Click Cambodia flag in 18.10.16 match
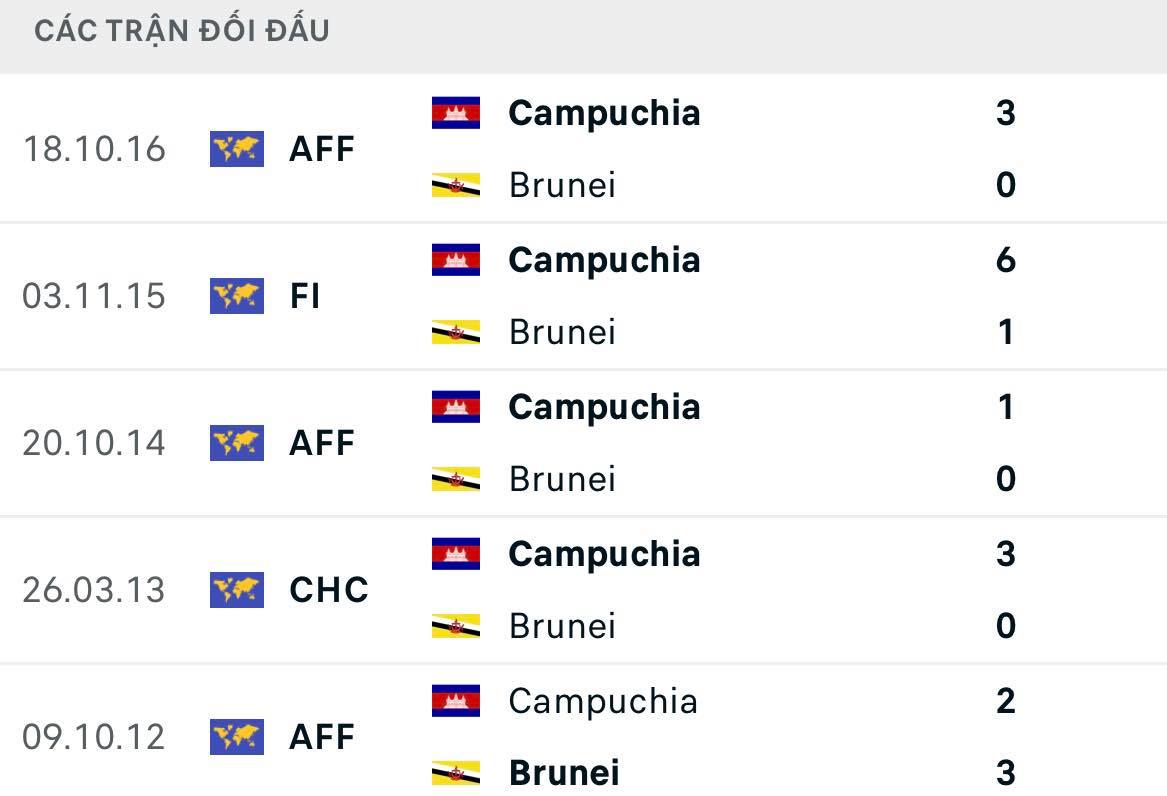This screenshot has height=796, width=1167. (456, 113)
